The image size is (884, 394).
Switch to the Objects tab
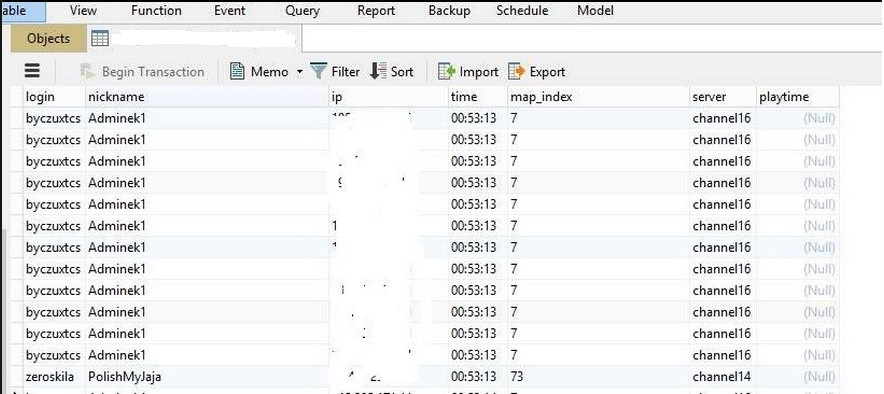(x=48, y=38)
